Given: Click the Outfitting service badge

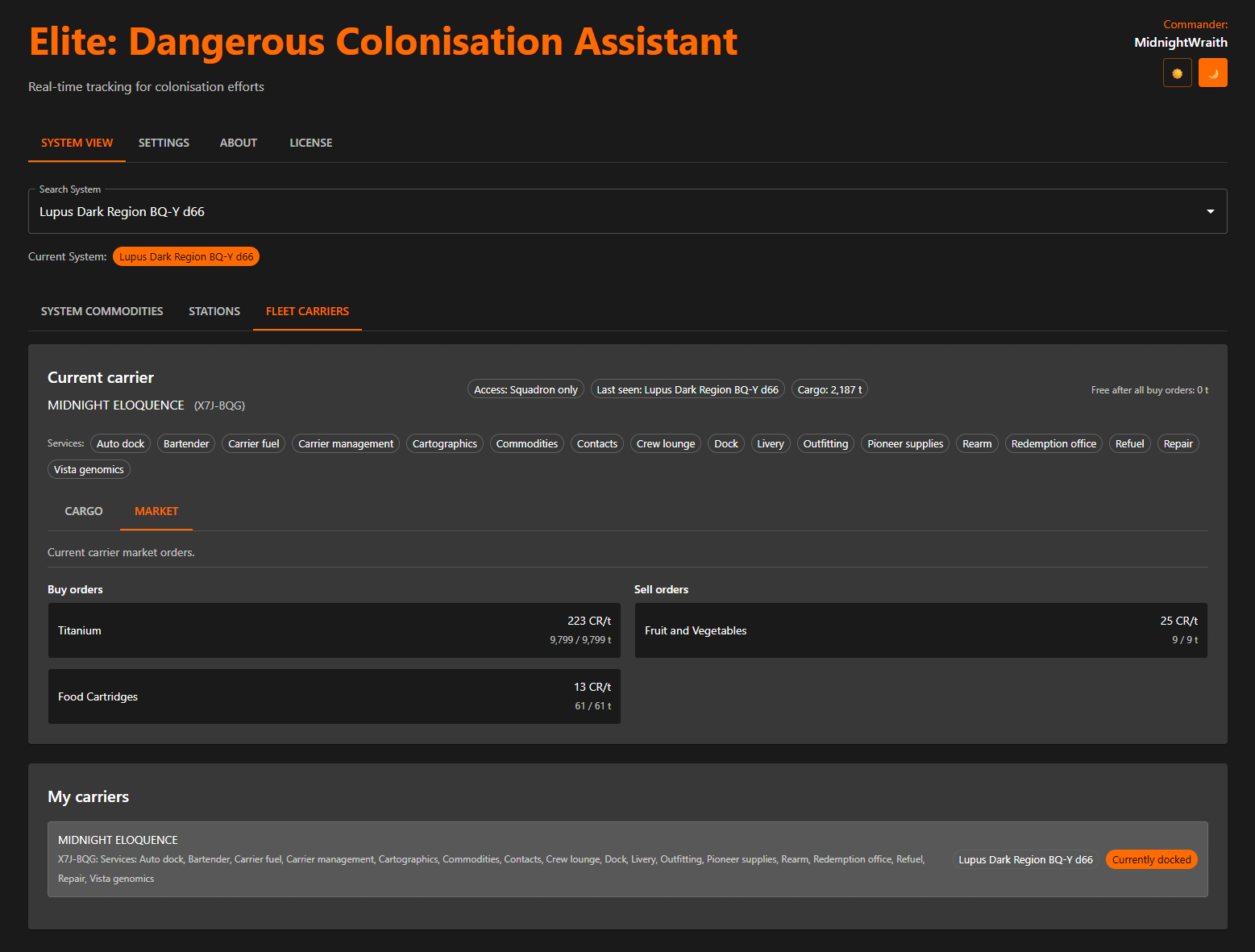Looking at the screenshot, I should [x=825, y=443].
